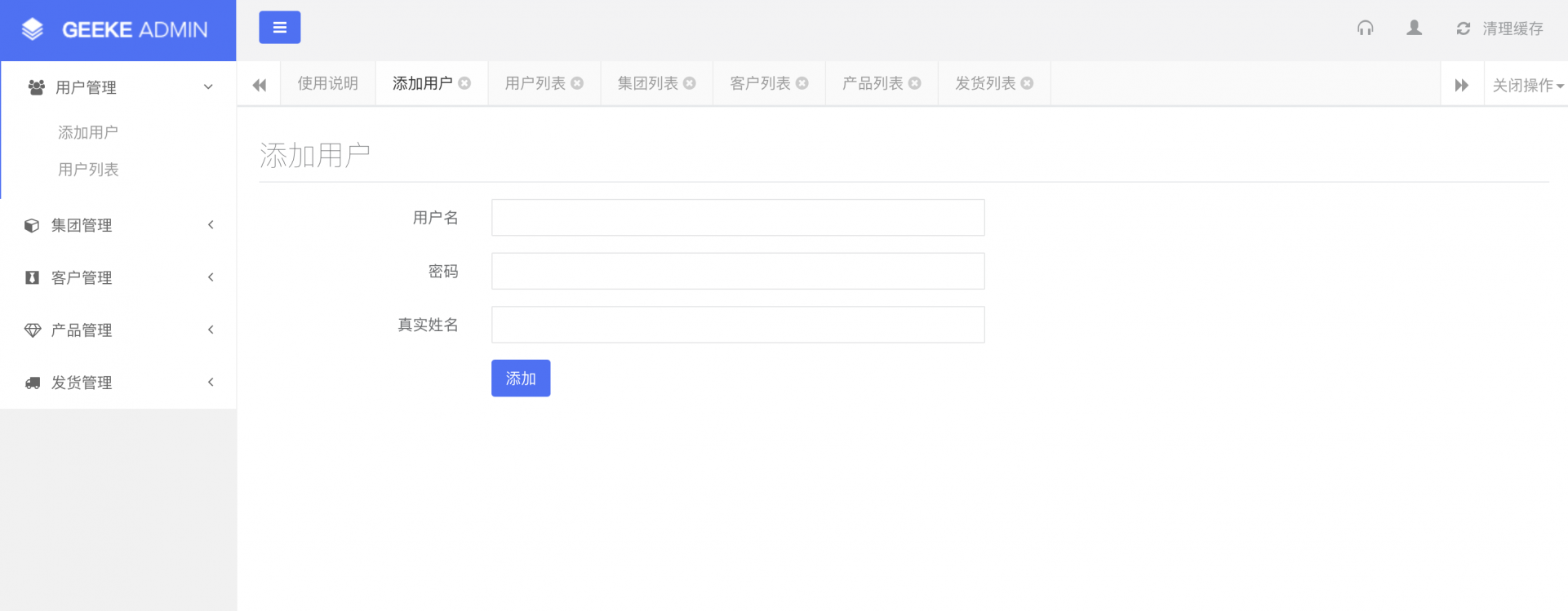The width and height of the screenshot is (1568, 611).
Task: Click the badge icon next to 客户管理
Action: click(32, 277)
